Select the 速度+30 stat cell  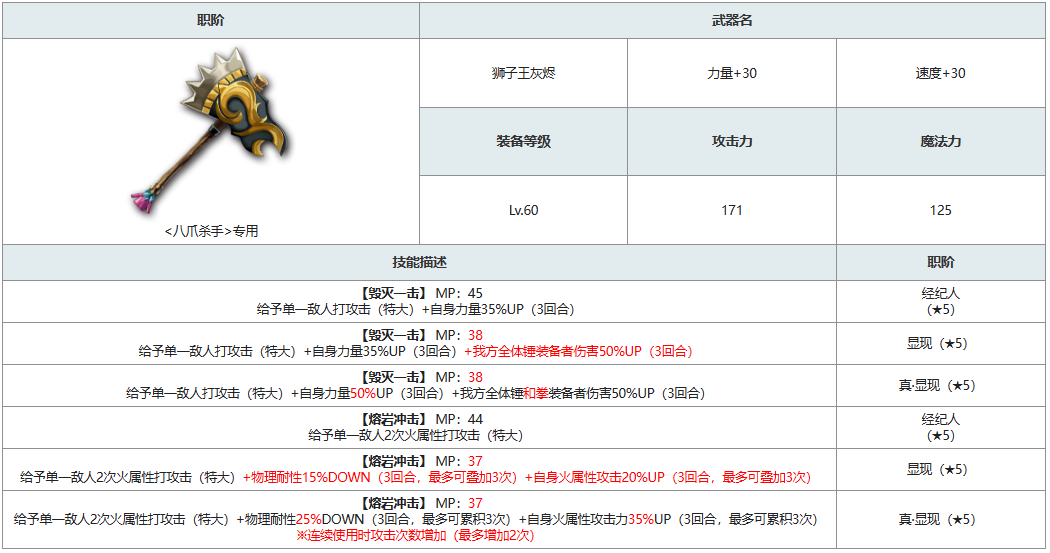[x=940, y=73]
